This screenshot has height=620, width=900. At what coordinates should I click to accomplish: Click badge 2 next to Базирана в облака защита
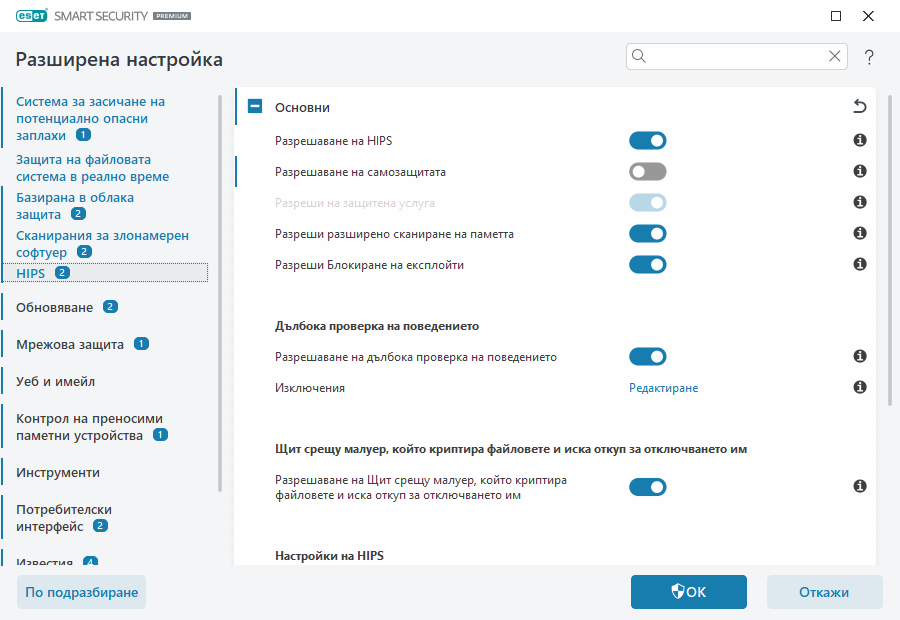79,214
